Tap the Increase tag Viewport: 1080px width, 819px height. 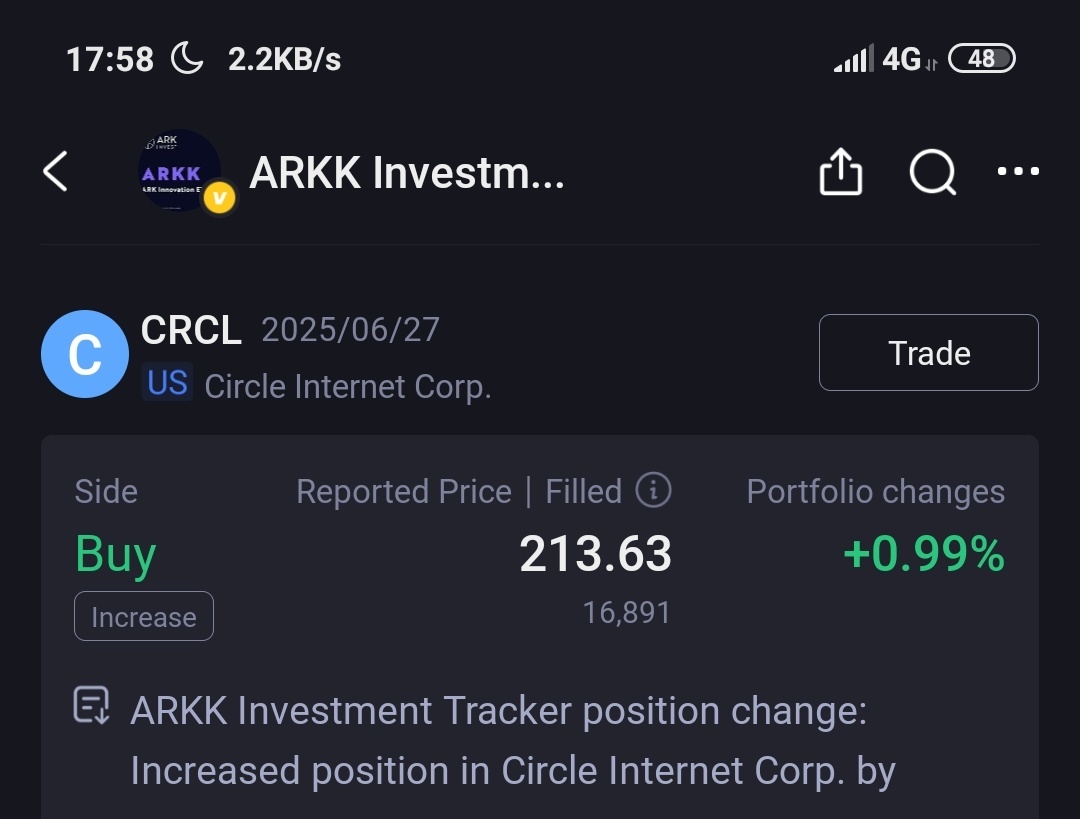tap(144, 616)
